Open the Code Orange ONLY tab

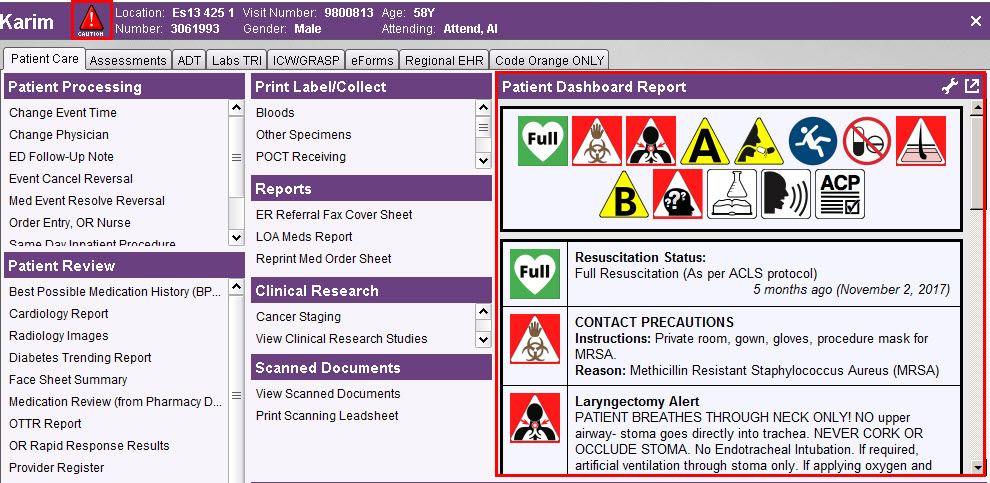549,61
